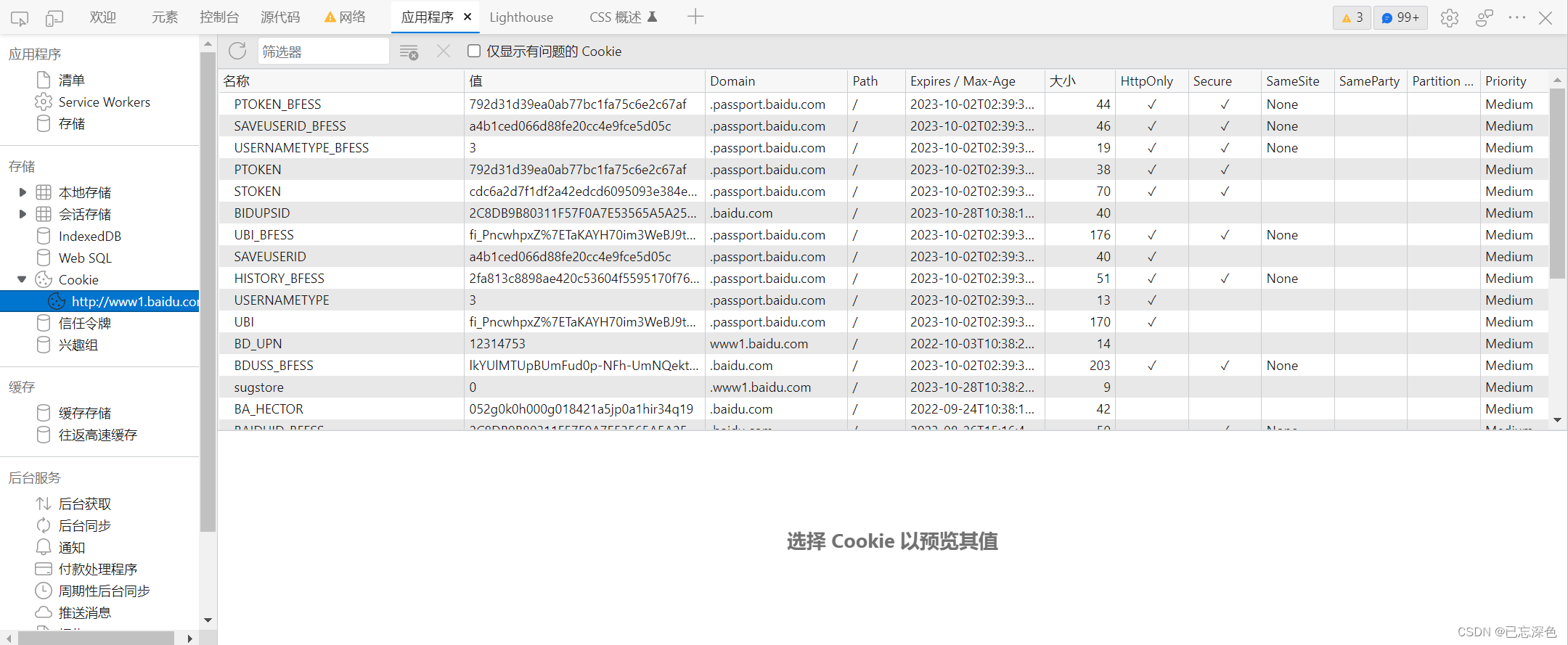Open 清单 manifest item
Screen dimensions: 1568x645
tap(72, 80)
